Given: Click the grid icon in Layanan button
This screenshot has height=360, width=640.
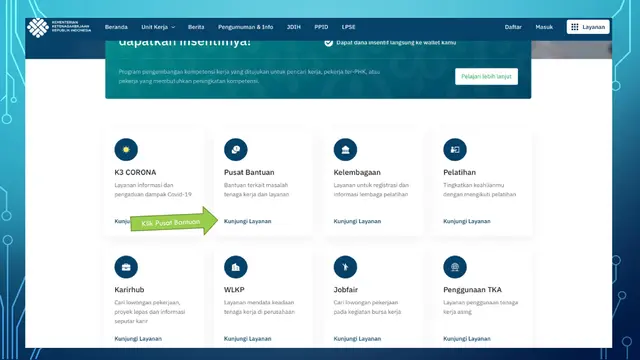Looking at the screenshot, I should point(575,27).
